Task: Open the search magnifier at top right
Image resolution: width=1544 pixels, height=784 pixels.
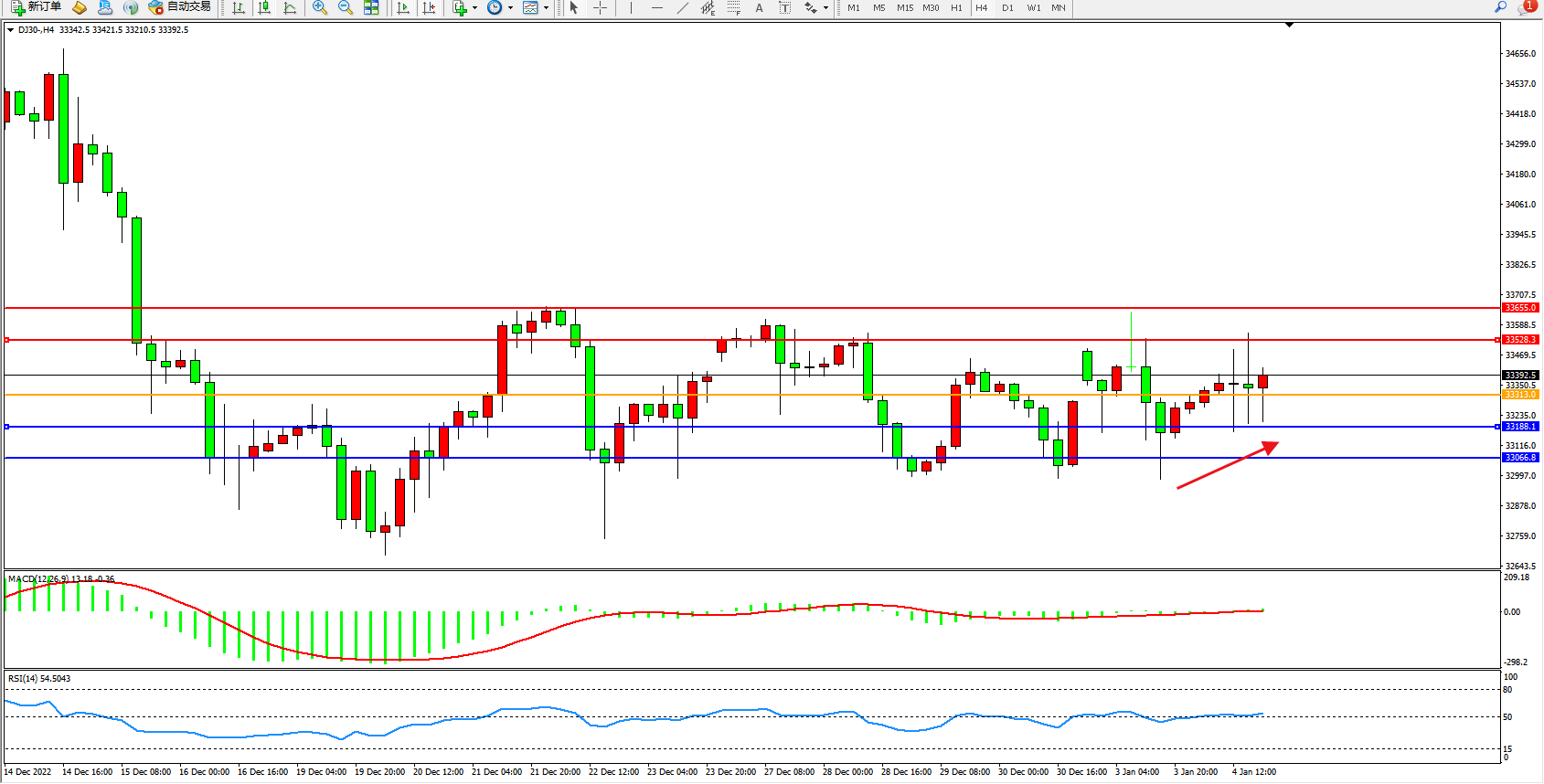Action: click(1500, 7)
